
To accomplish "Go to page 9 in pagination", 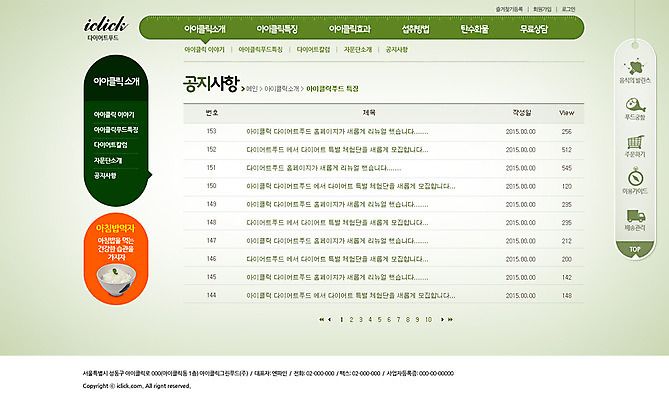I will pyautogui.click(x=417, y=319).
